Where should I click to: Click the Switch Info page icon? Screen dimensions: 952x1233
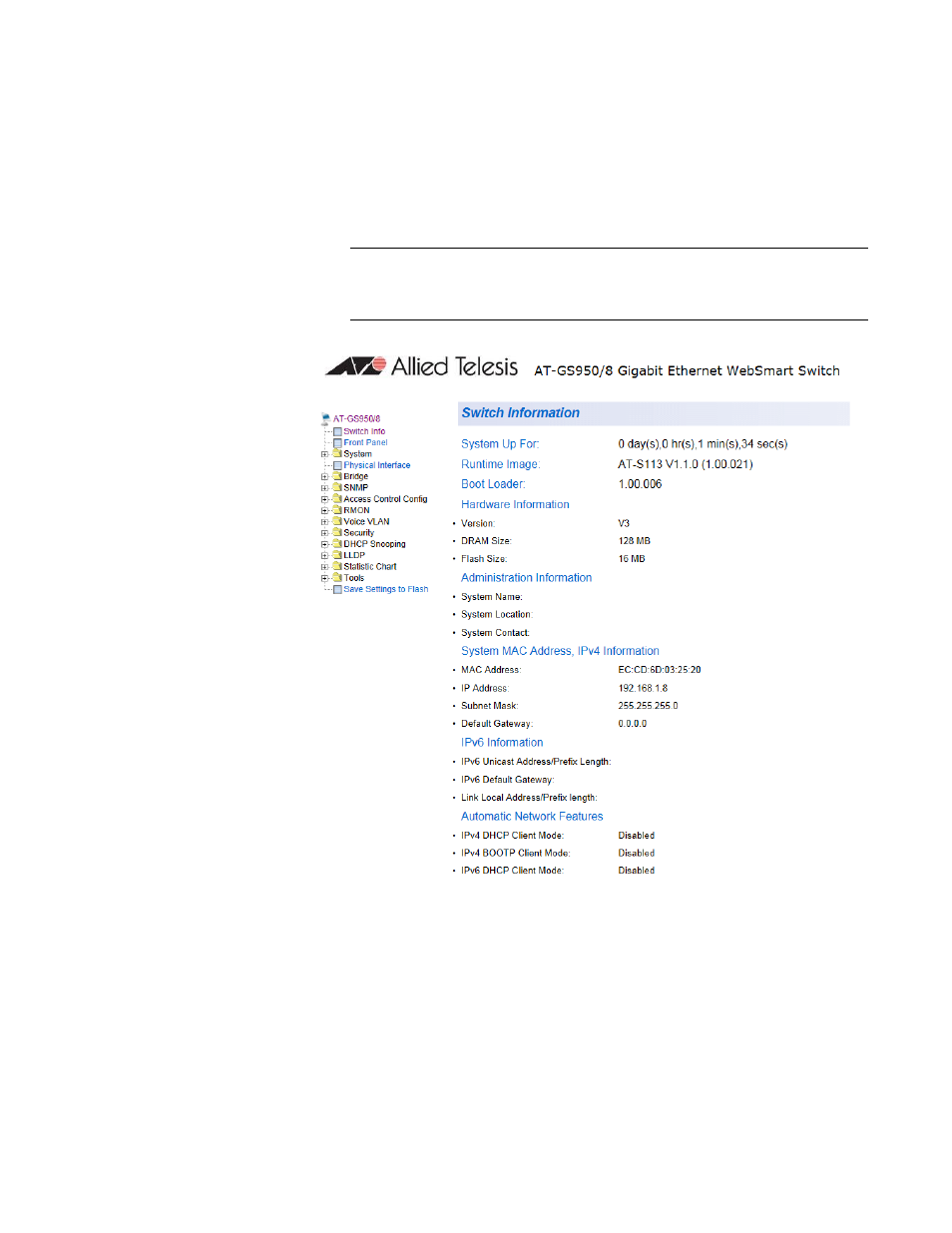(337, 431)
